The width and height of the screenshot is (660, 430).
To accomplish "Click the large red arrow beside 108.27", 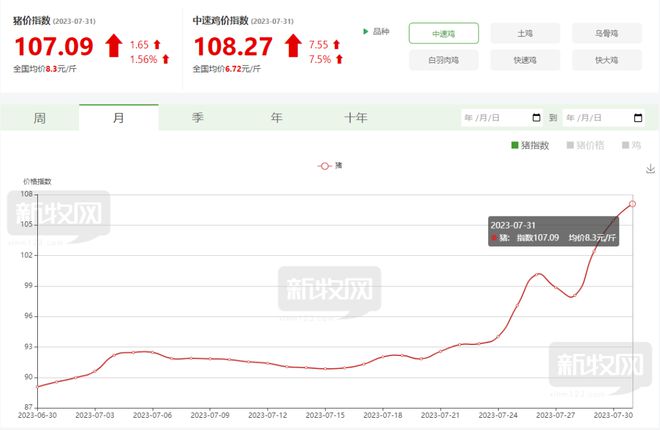I will click(293, 46).
